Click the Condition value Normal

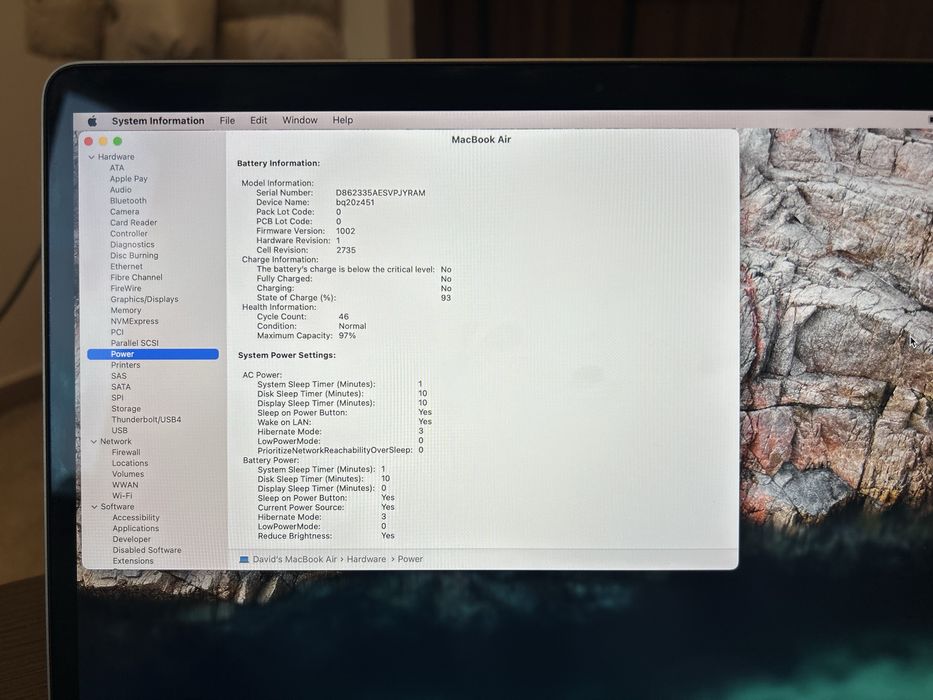pos(352,327)
